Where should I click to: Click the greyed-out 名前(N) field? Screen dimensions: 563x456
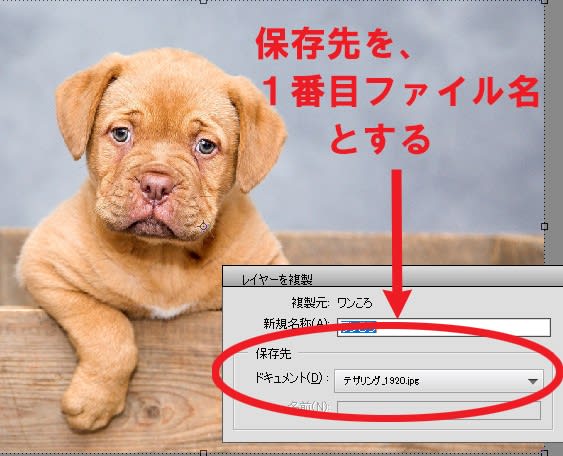tap(439, 410)
